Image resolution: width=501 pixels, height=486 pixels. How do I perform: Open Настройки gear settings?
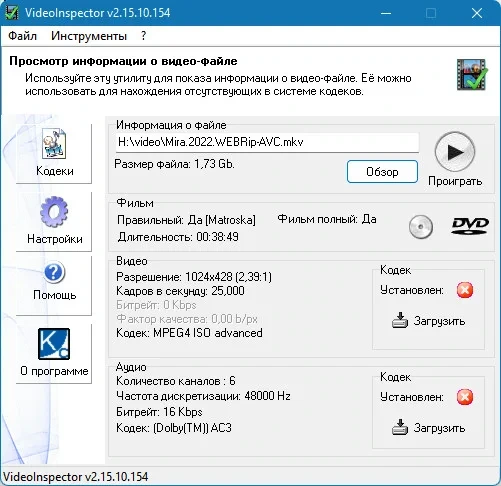[x=54, y=221]
